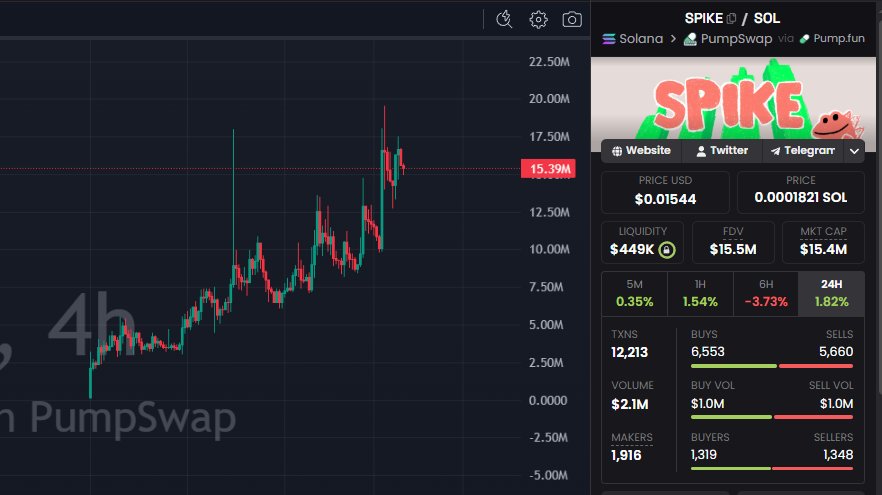
Task: Open the Telegram link button
Action: coord(803,151)
